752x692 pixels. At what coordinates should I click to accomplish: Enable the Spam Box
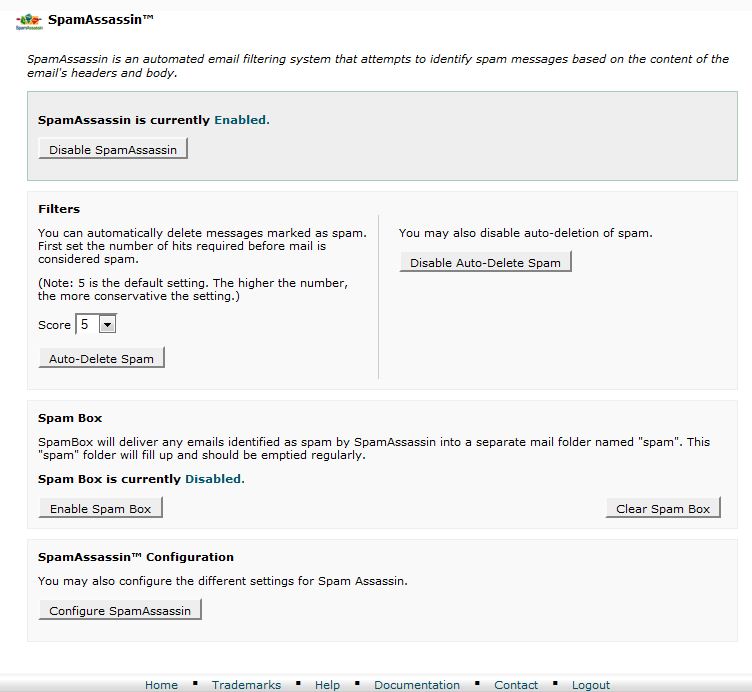(x=100, y=508)
